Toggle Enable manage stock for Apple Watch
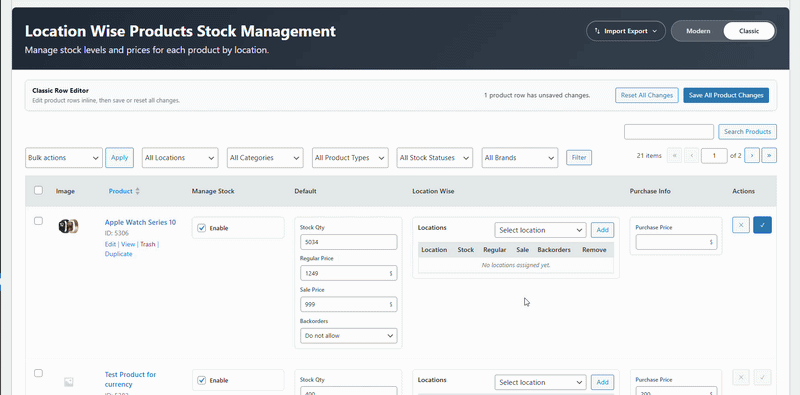The image size is (800, 395). pos(202,228)
